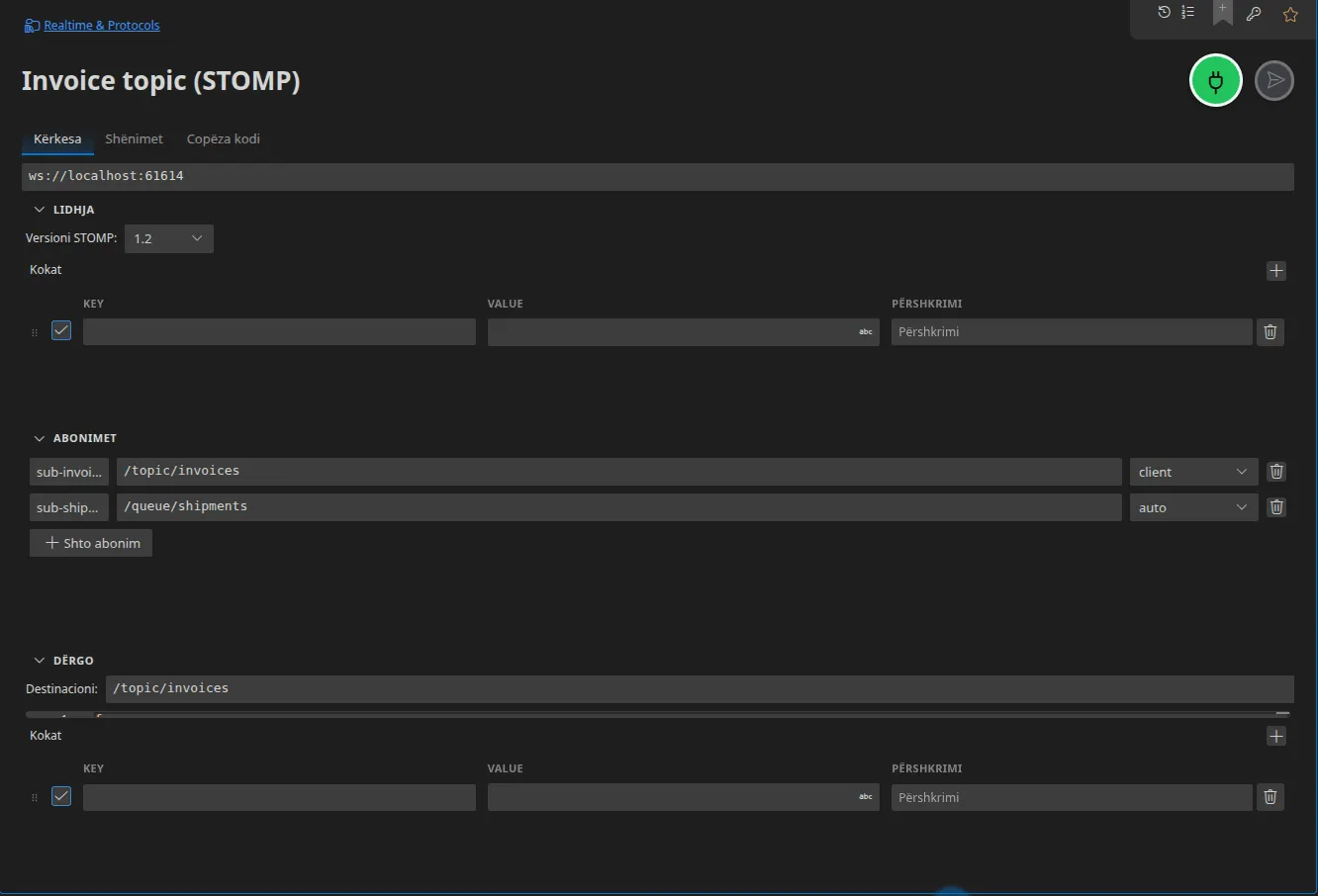Switch to the Copëza kodi tab
The height and width of the screenshot is (896, 1318).
224,139
